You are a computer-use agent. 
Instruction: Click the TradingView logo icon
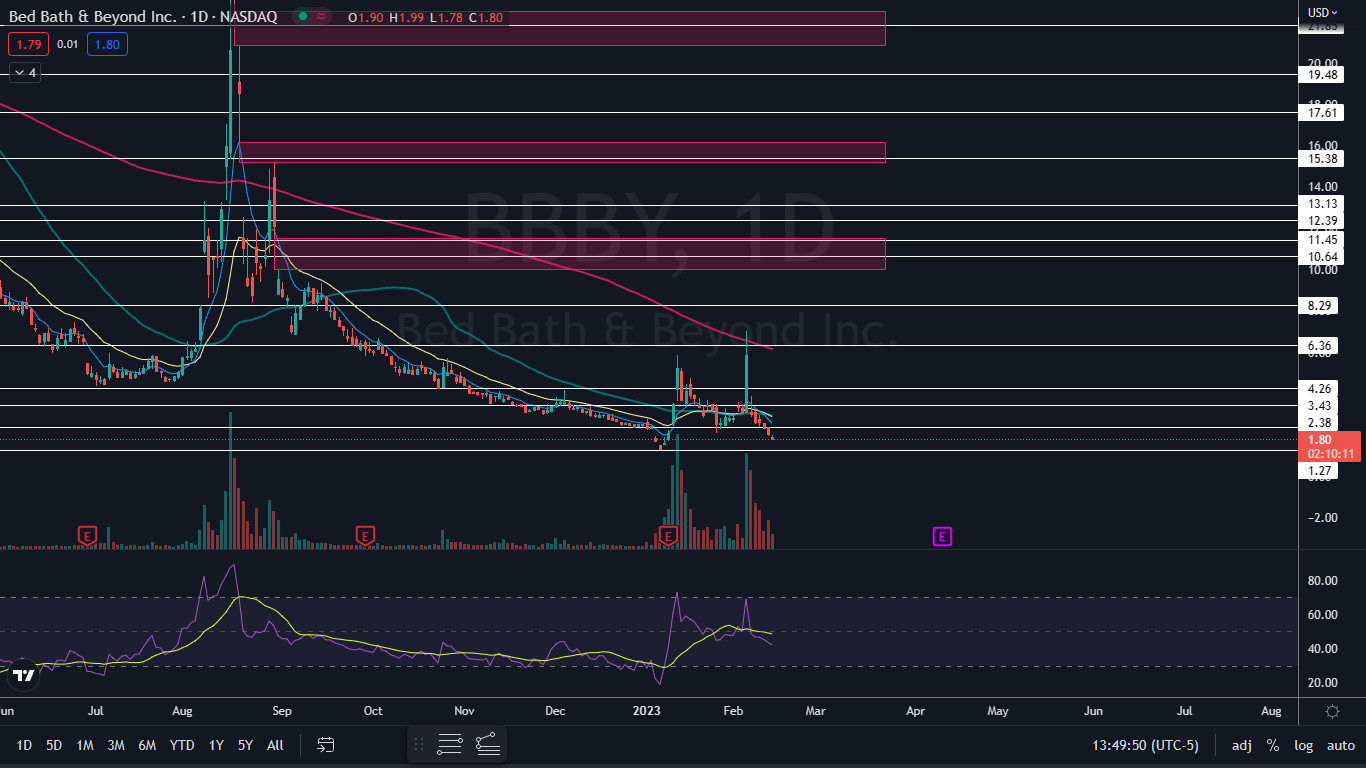coord(24,676)
